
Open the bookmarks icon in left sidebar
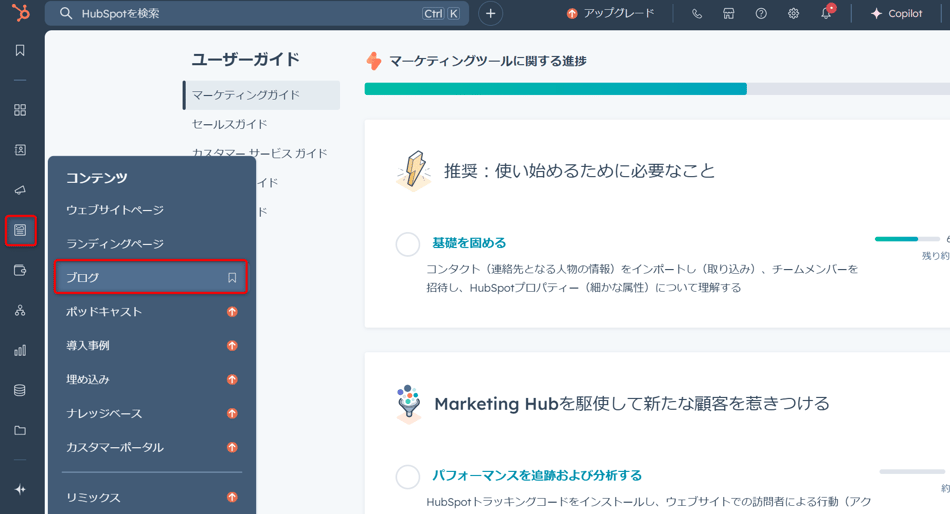20,50
